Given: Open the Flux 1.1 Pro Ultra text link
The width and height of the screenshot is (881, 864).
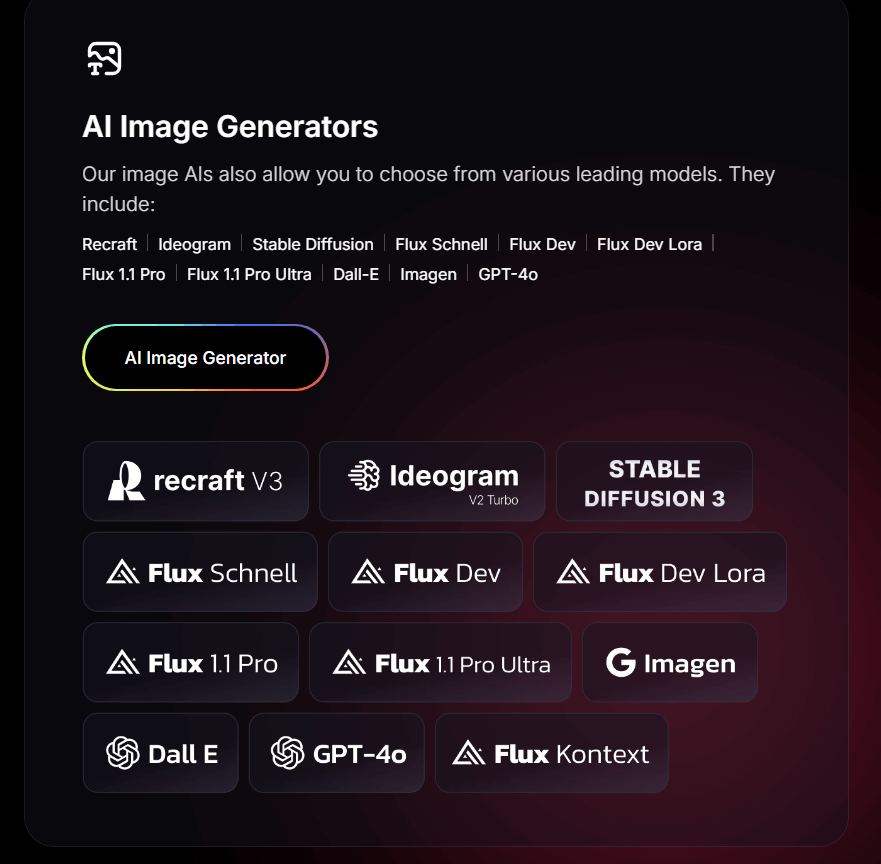Looking at the screenshot, I should pyautogui.click(x=249, y=274).
